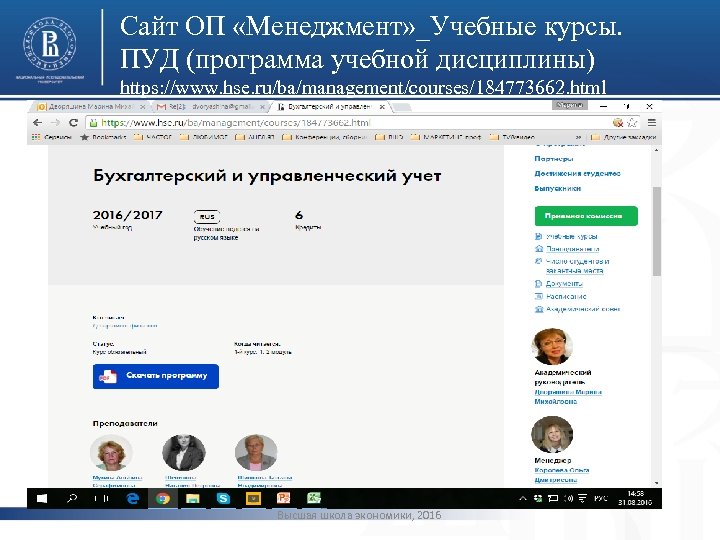Click the second teacher's black-and-white photo

(184, 453)
